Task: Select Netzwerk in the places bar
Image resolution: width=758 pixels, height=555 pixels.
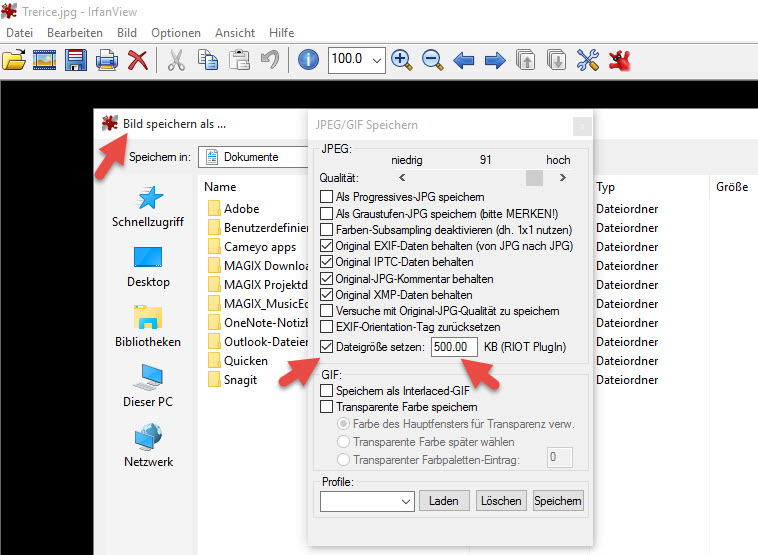Action: [148, 446]
